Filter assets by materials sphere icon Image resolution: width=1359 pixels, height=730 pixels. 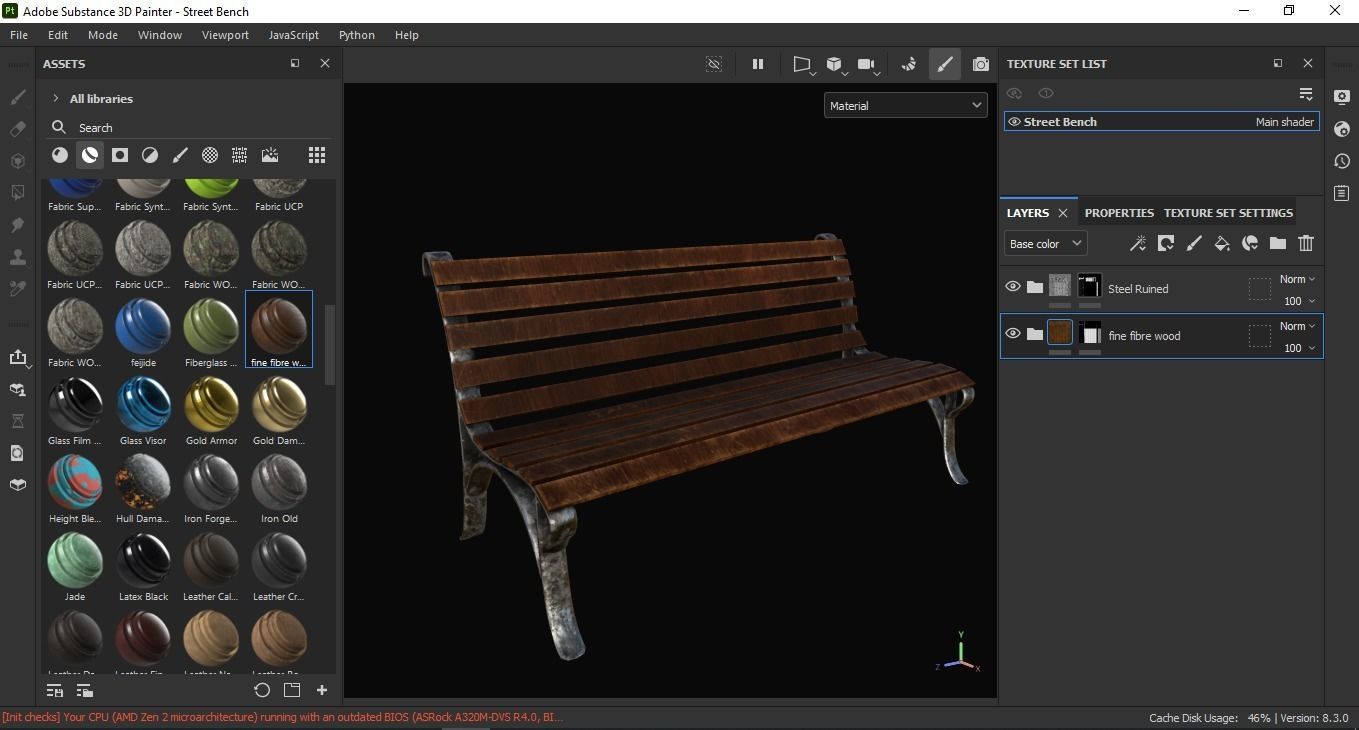coord(60,155)
